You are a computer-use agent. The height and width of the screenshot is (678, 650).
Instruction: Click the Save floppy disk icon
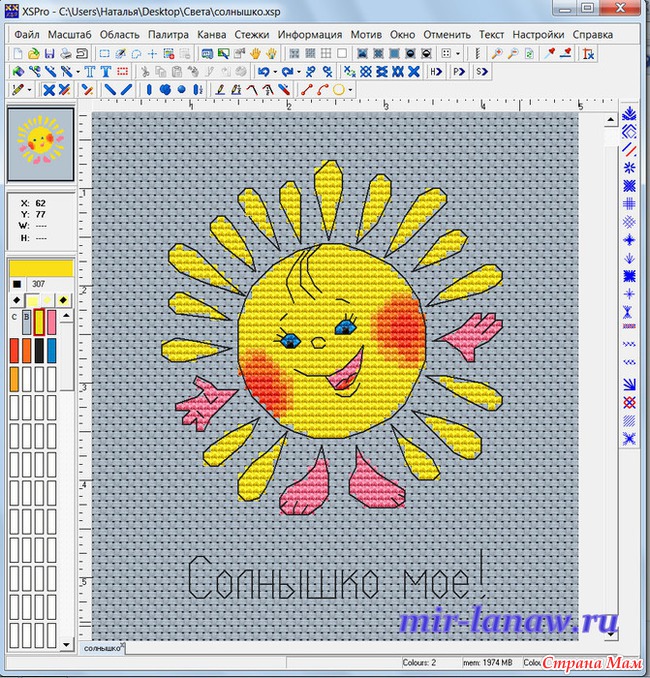coord(48,53)
